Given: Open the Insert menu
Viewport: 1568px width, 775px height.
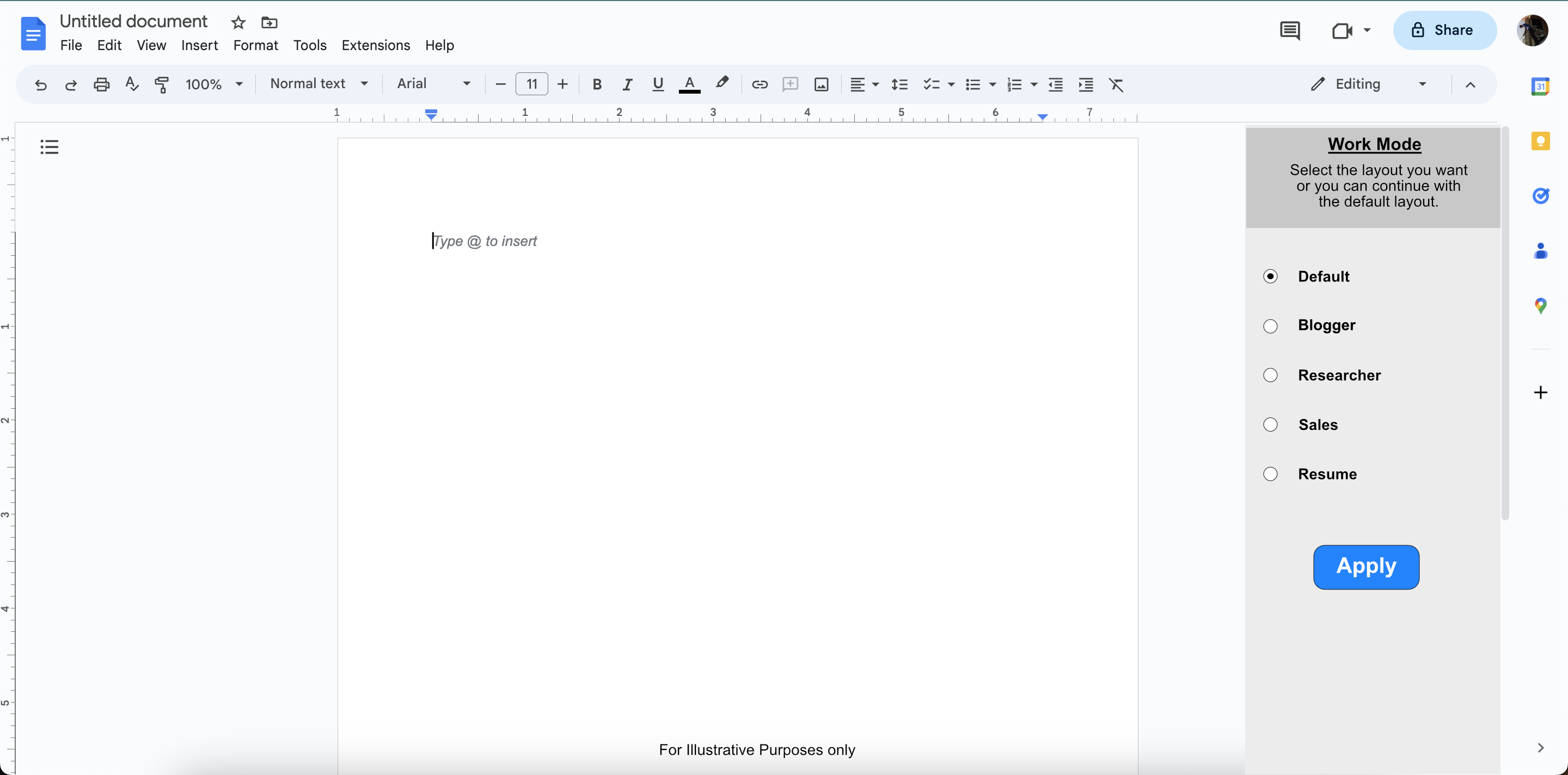Looking at the screenshot, I should click(x=199, y=46).
